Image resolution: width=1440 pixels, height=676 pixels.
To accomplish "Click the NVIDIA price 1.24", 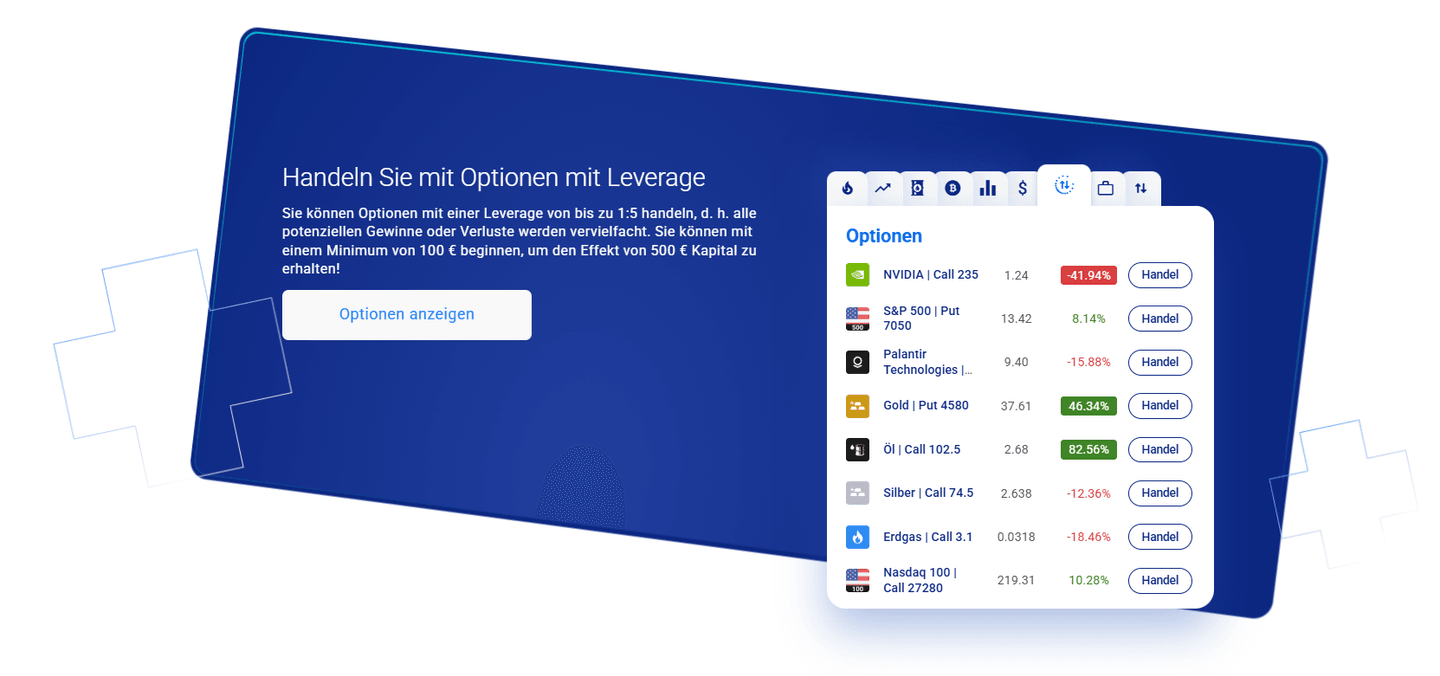I will pyautogui.click(x=1016, y=275).
